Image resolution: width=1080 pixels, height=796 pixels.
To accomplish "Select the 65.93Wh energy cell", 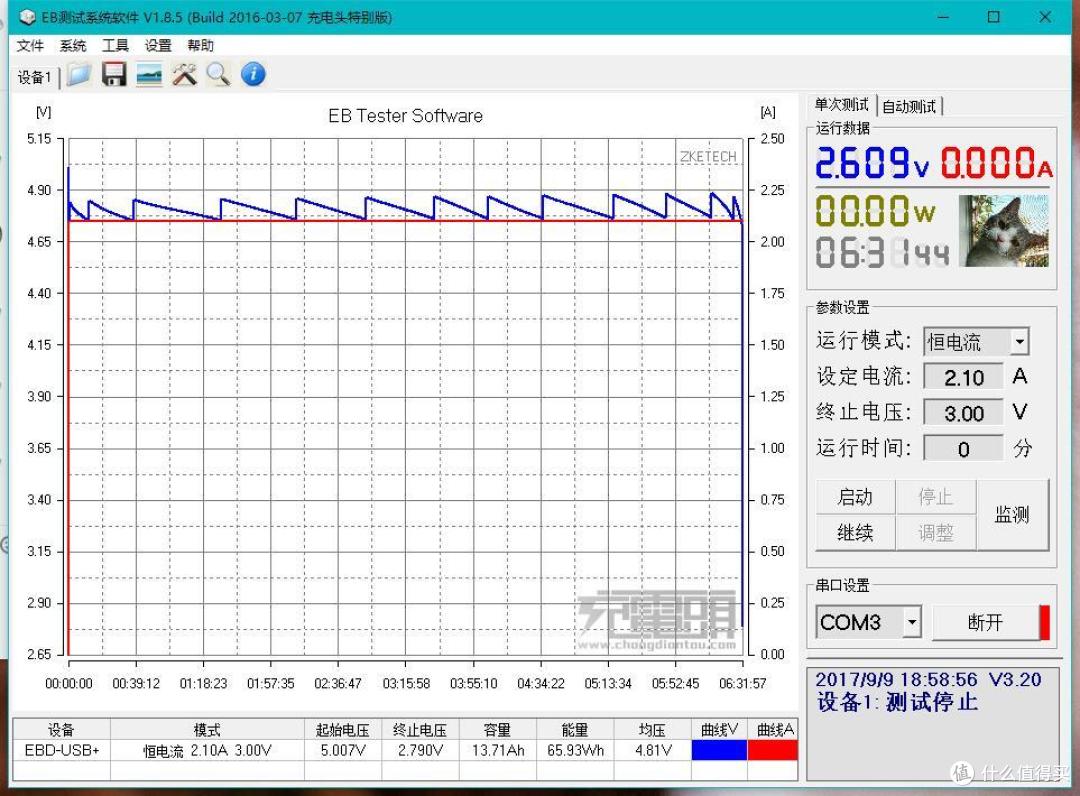I will coord(575,751).
